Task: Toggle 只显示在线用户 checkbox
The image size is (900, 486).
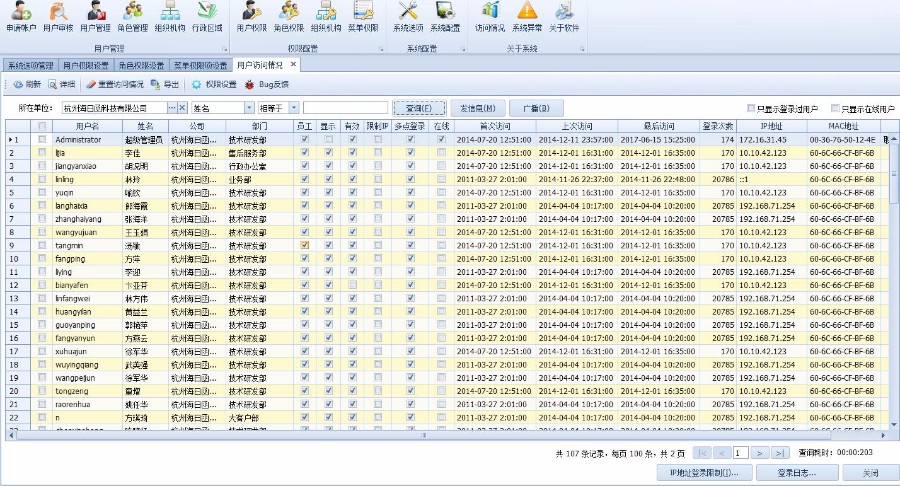Action: (835, 108)
